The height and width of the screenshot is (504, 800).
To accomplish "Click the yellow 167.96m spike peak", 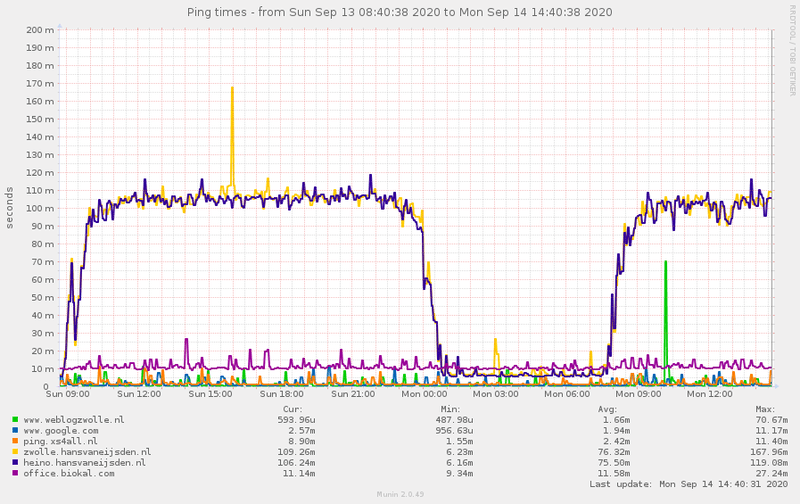I will click(232, 88).
